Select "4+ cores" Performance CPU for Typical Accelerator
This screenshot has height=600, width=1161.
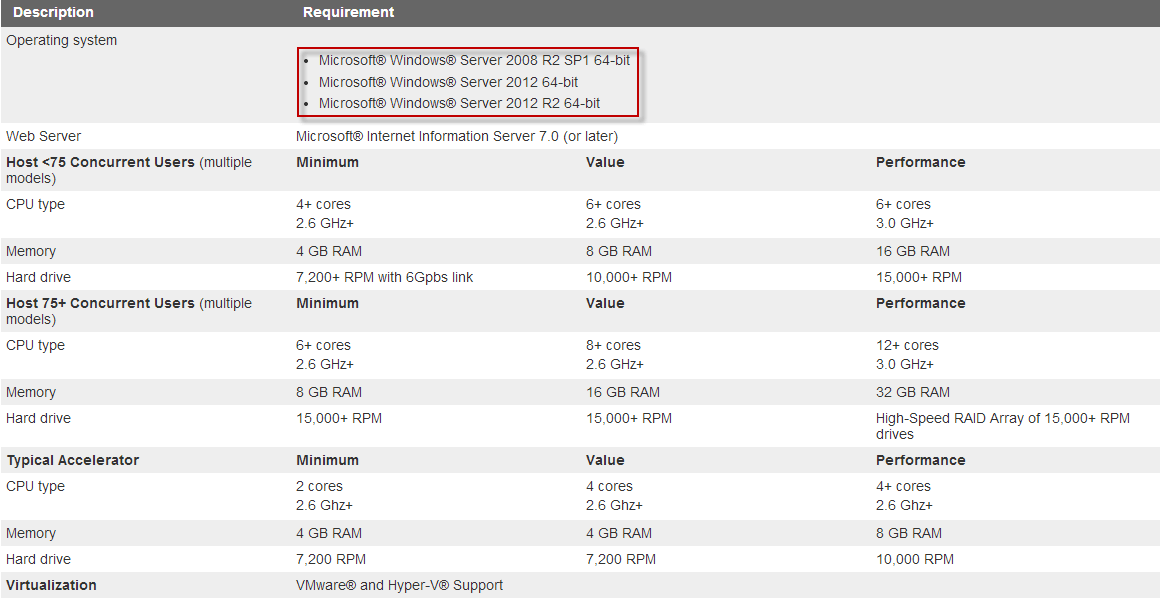[903, 487]
